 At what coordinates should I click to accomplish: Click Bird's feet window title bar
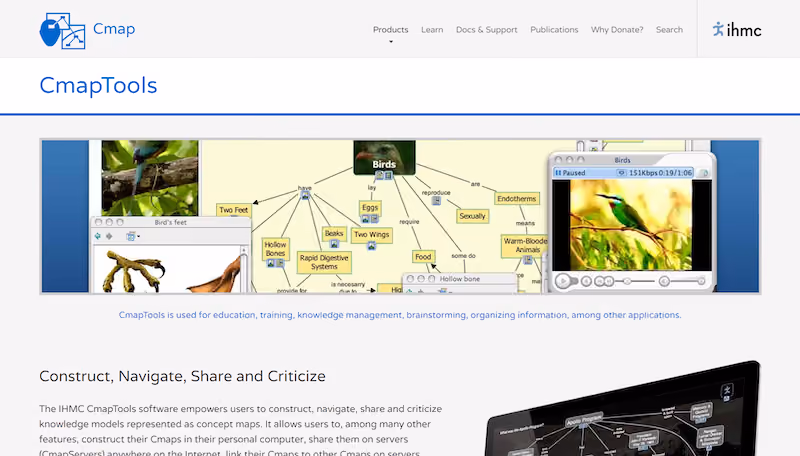pos(171,222)
